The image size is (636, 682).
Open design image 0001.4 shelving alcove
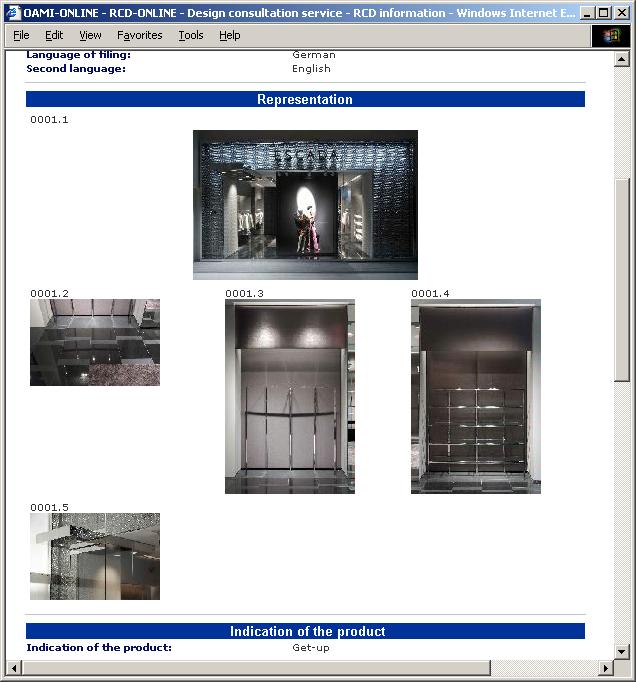476,396
